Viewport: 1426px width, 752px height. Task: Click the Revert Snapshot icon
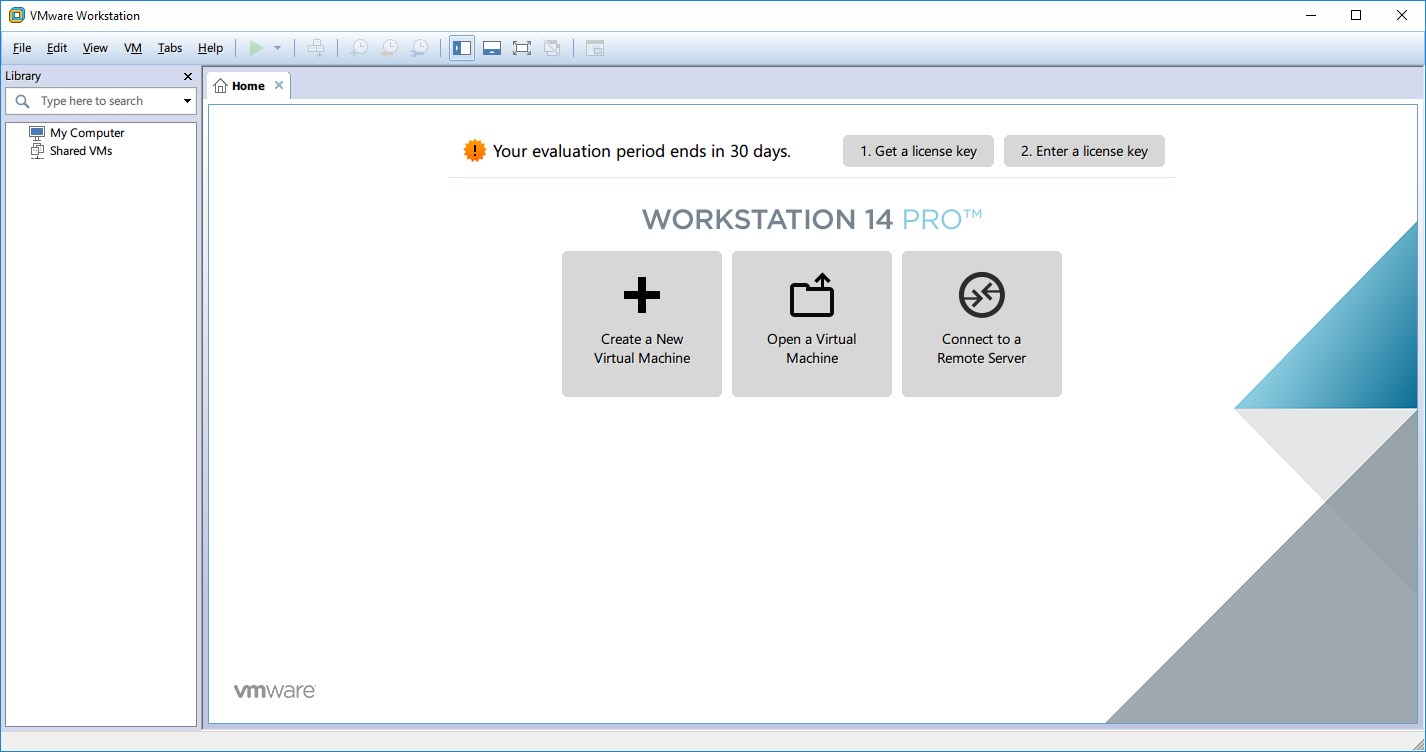coord(389,47)
